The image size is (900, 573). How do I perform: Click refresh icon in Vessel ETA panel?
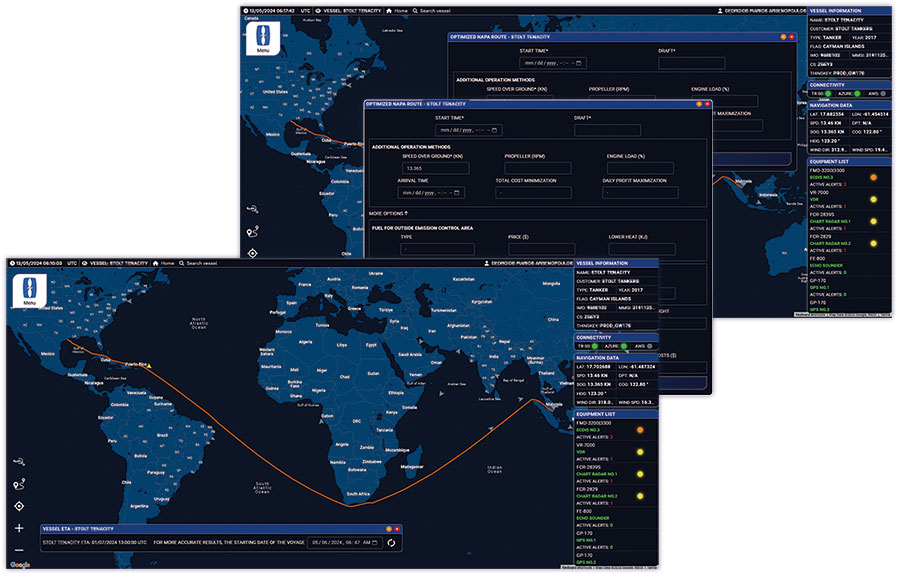click(x=391, y=543)
